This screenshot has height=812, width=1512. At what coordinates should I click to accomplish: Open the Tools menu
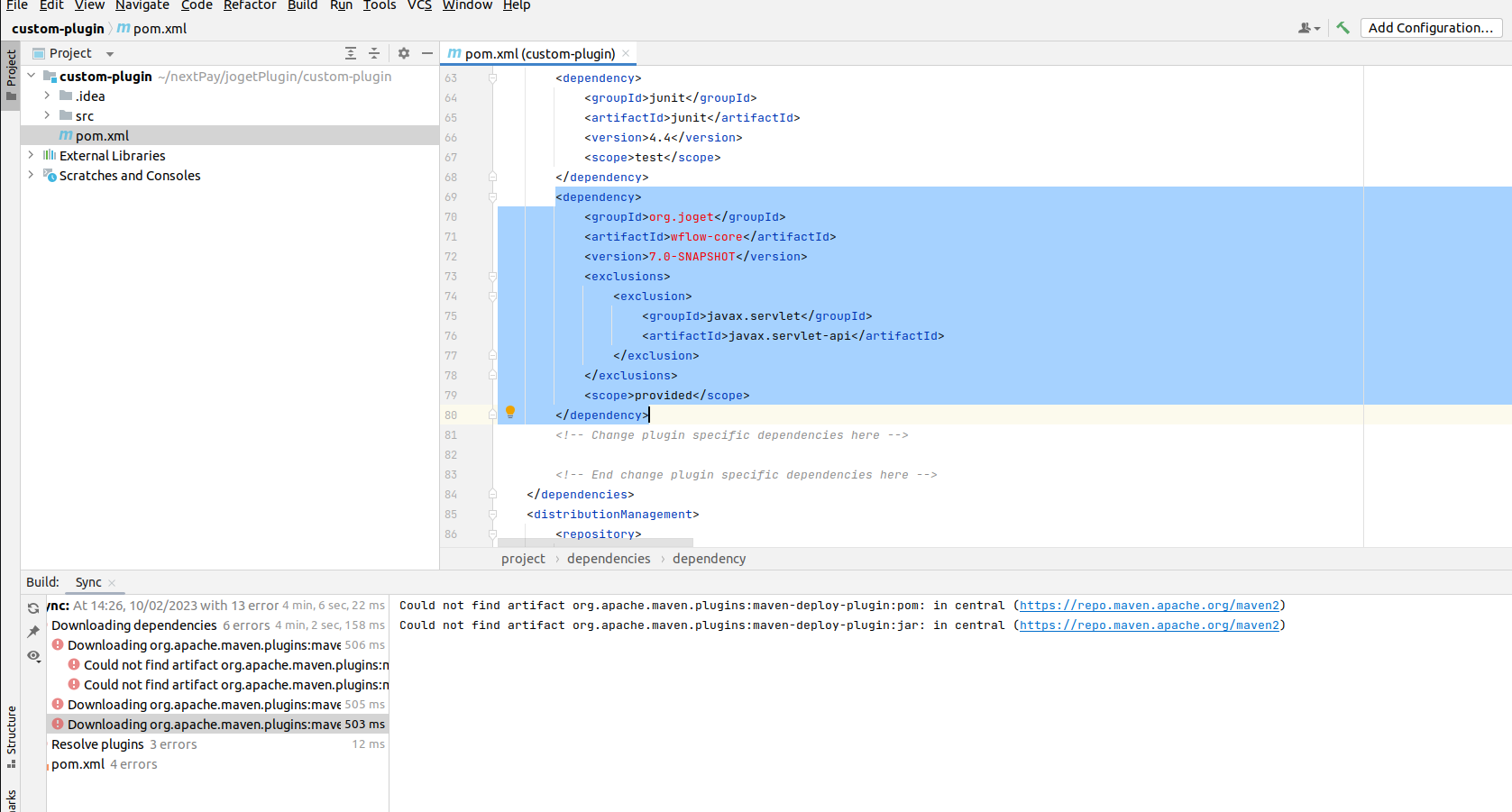[x=380, y=5]
